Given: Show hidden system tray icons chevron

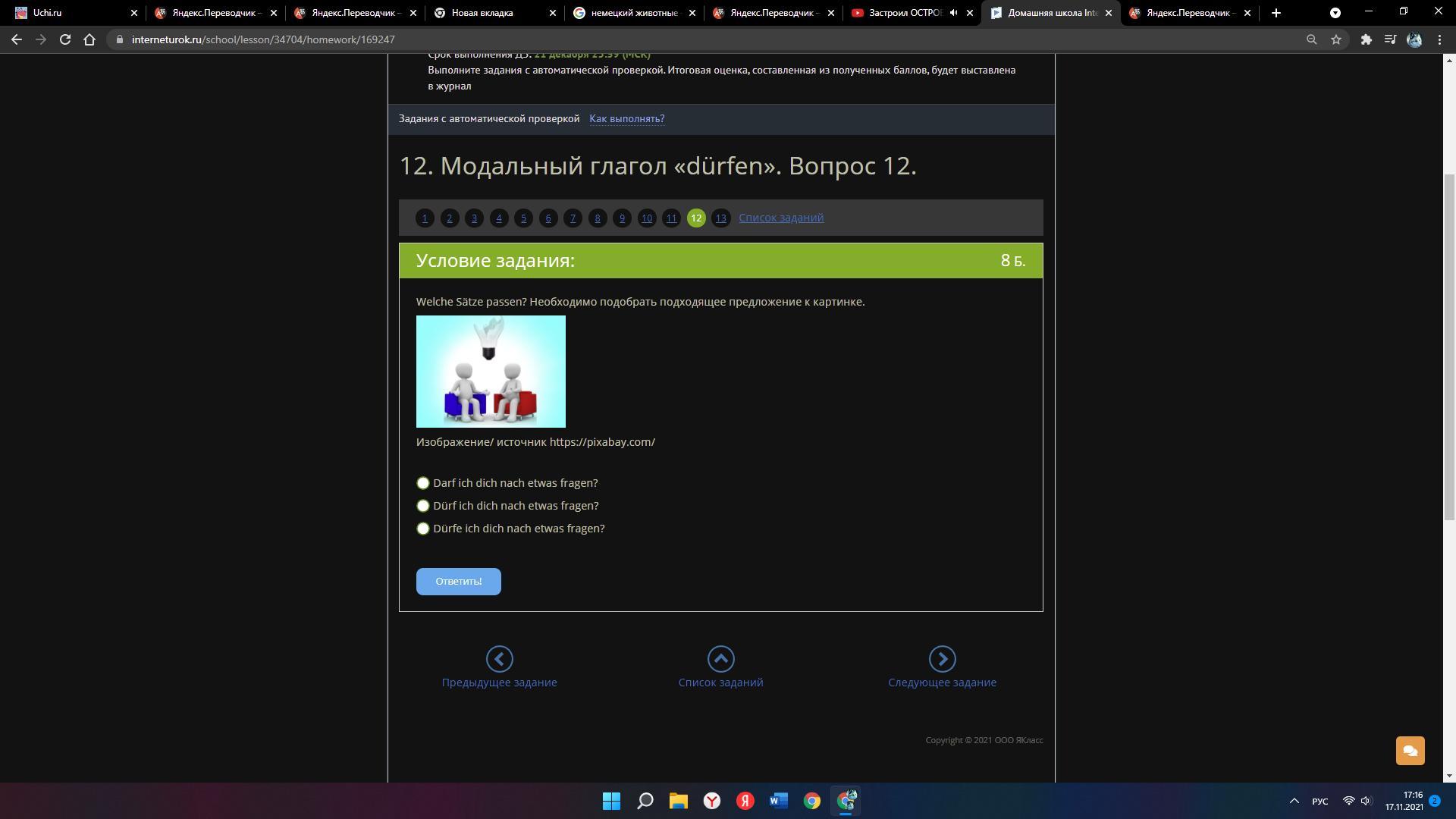Looking at the screenshot, I should (x=1294, y=801).
